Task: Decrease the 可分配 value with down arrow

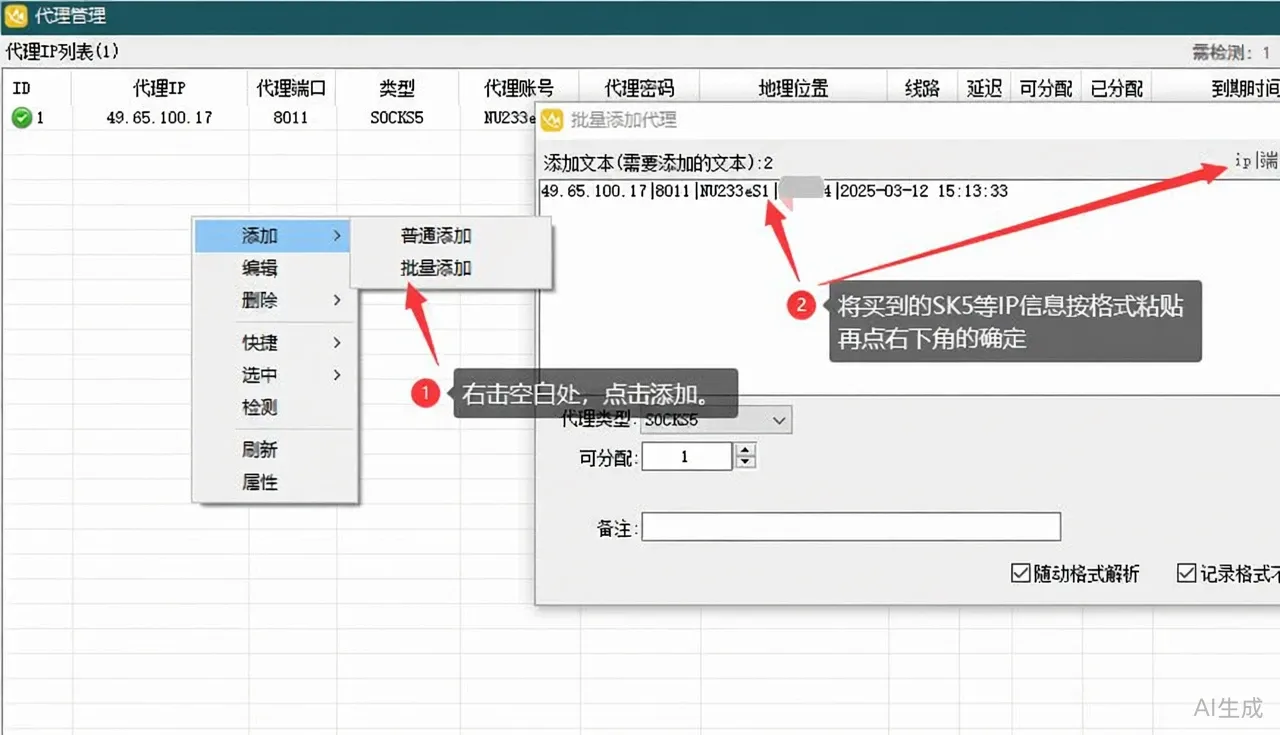Action: pyautogui.click(x=745, y=463)
